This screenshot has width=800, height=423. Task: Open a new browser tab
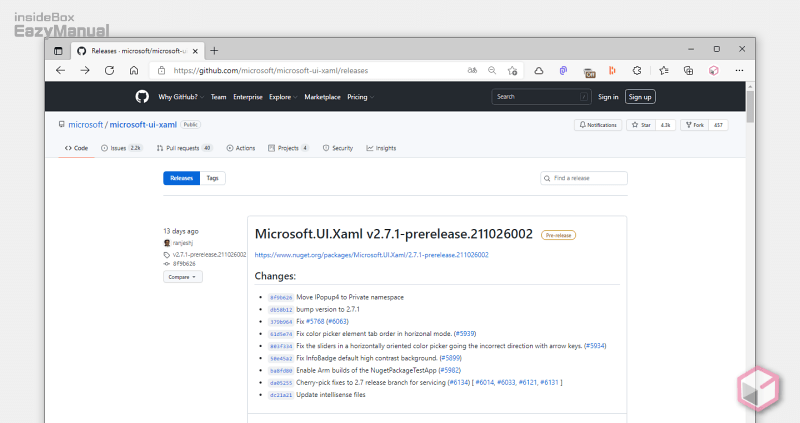coord(214,50)
